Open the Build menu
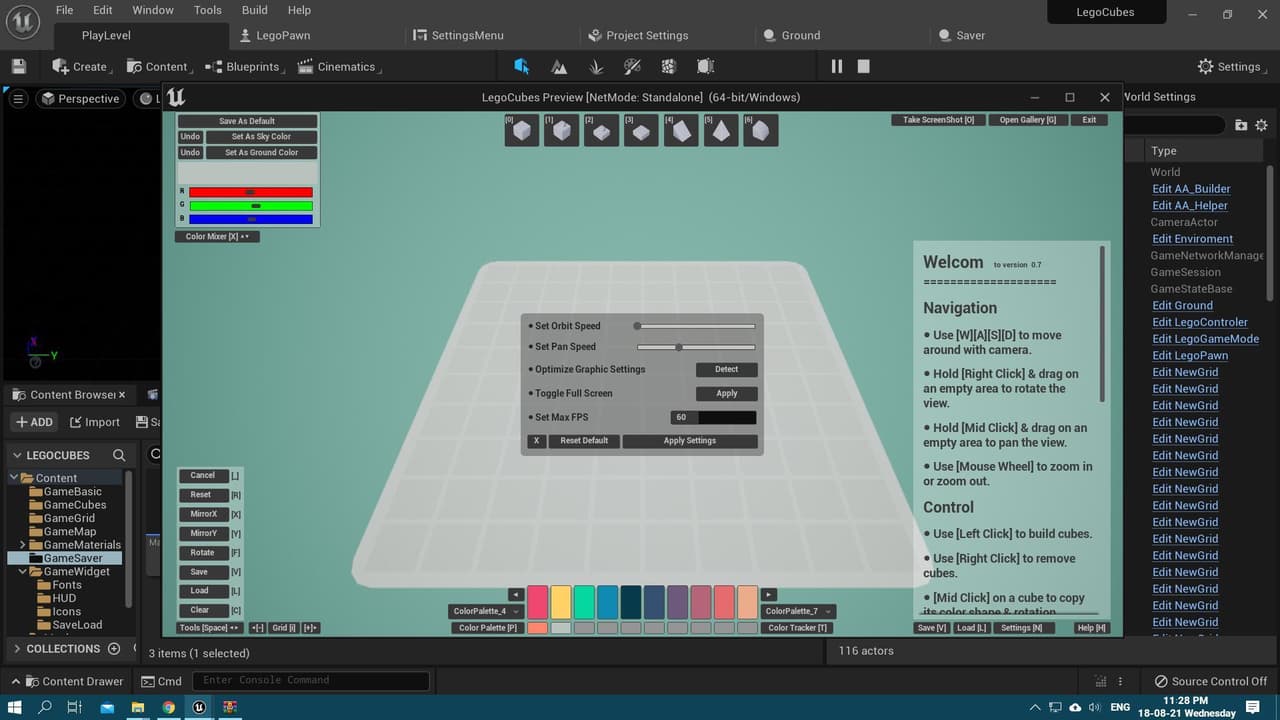Viewport: 1280px width, 720px height. pyautogui.click(x=255, y=10)
